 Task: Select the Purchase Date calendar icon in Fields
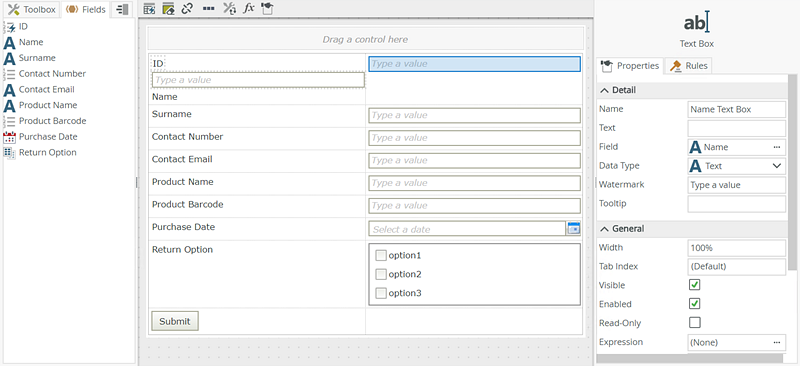click(x=9, y=137)
